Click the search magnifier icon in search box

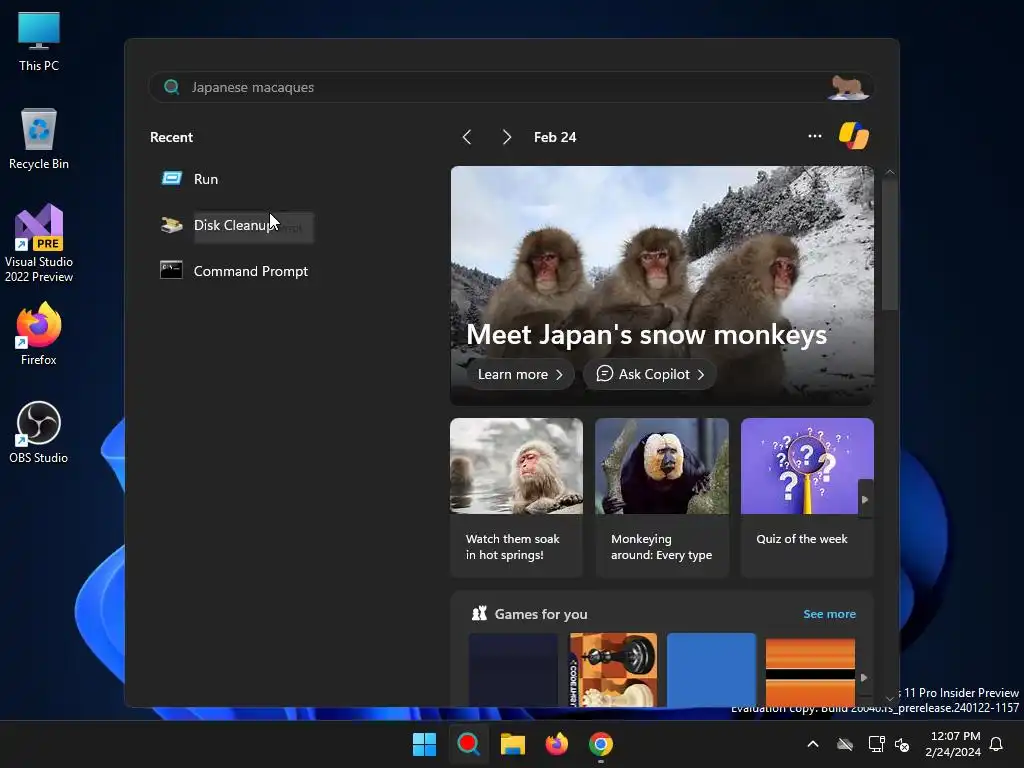coord(172,87)
